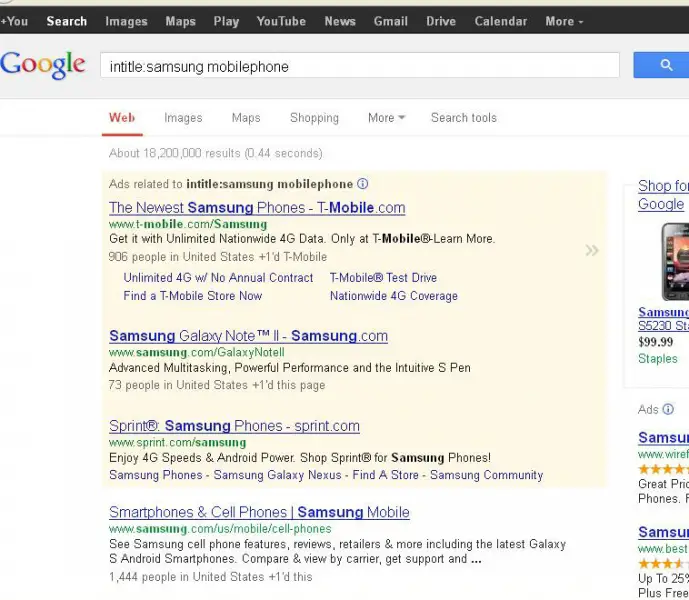The height and width of the screenshot is (600, 689).
Task: Expand the More dropdown in black top bar
Action: [564, 21]
